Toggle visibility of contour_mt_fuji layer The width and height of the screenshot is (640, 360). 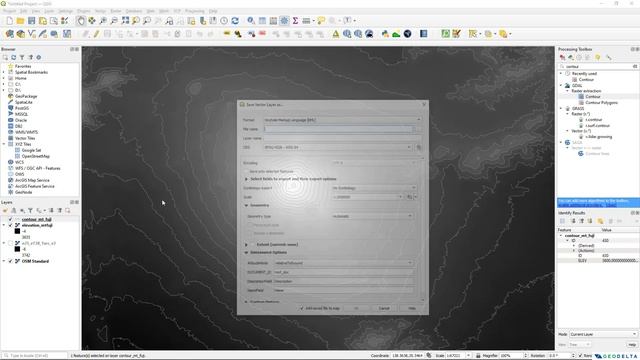coord(11,220)
